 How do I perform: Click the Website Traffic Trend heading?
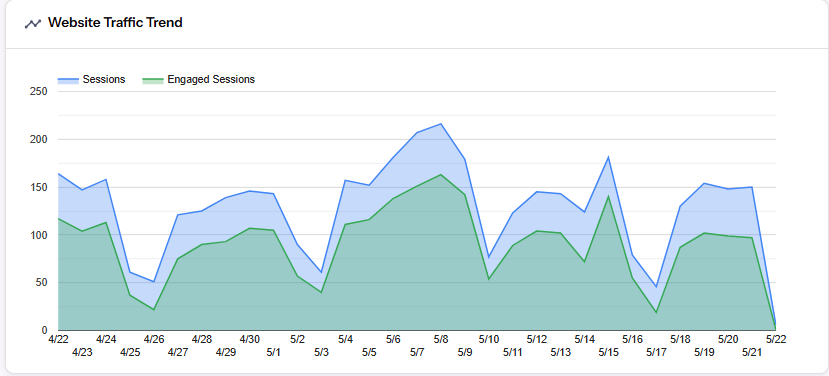[x=115, y=23]
